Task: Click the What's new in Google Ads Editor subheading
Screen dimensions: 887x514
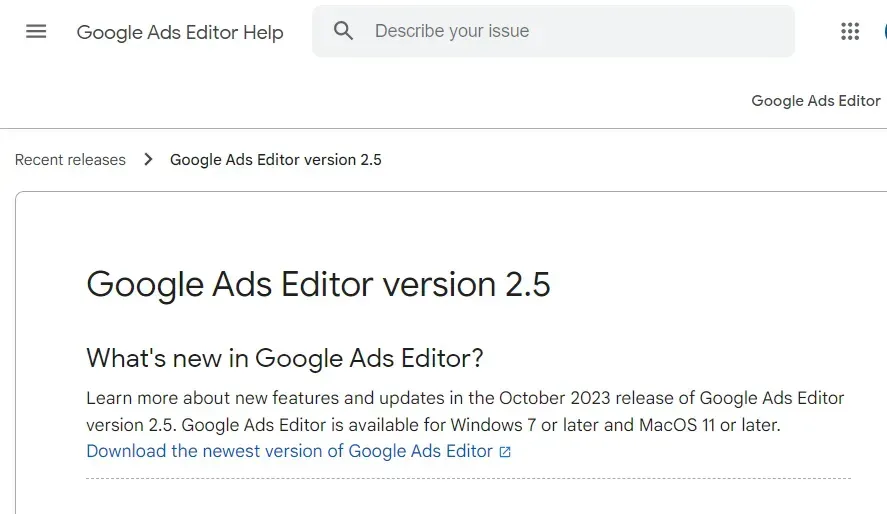Action: coord(285,358)
